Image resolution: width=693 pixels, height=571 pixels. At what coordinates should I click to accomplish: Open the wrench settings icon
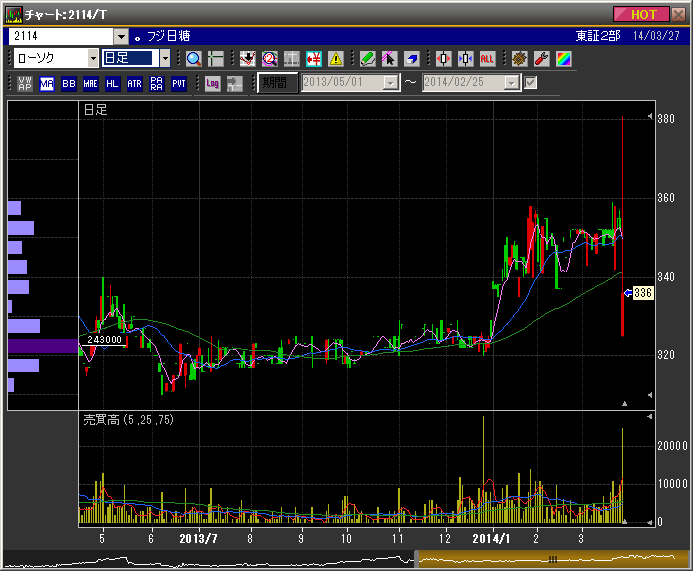pos(541,58)
